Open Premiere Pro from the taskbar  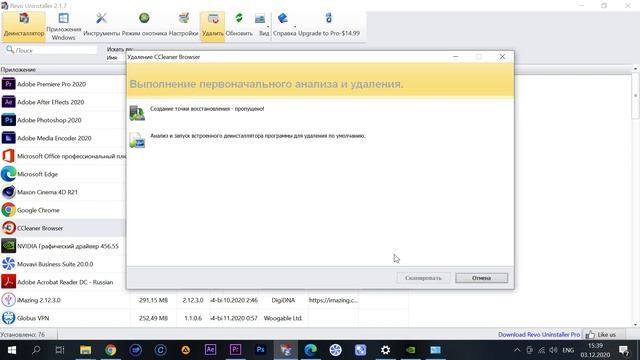click(235, 350)
